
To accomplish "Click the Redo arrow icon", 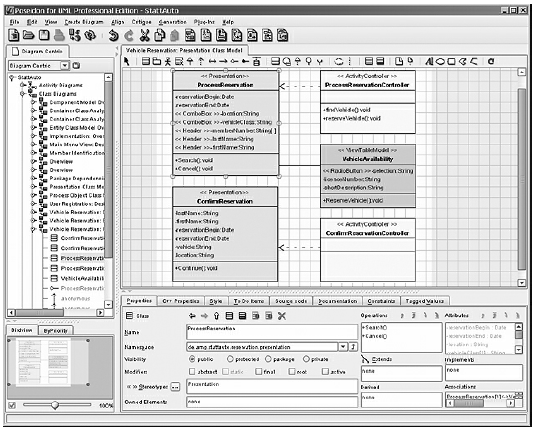I will click(129, 35).
